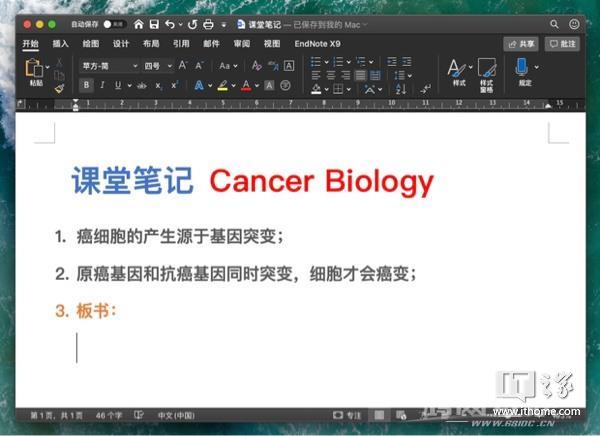Open the 布局 tab
The height and width of the screenshot is (436, 600).
tap(151, 44)
